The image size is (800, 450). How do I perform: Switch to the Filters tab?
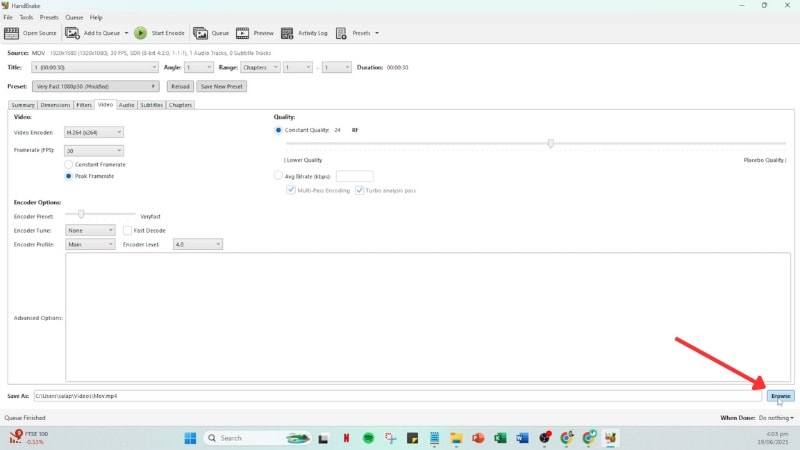pyautogui.click(x=84, y=105)
